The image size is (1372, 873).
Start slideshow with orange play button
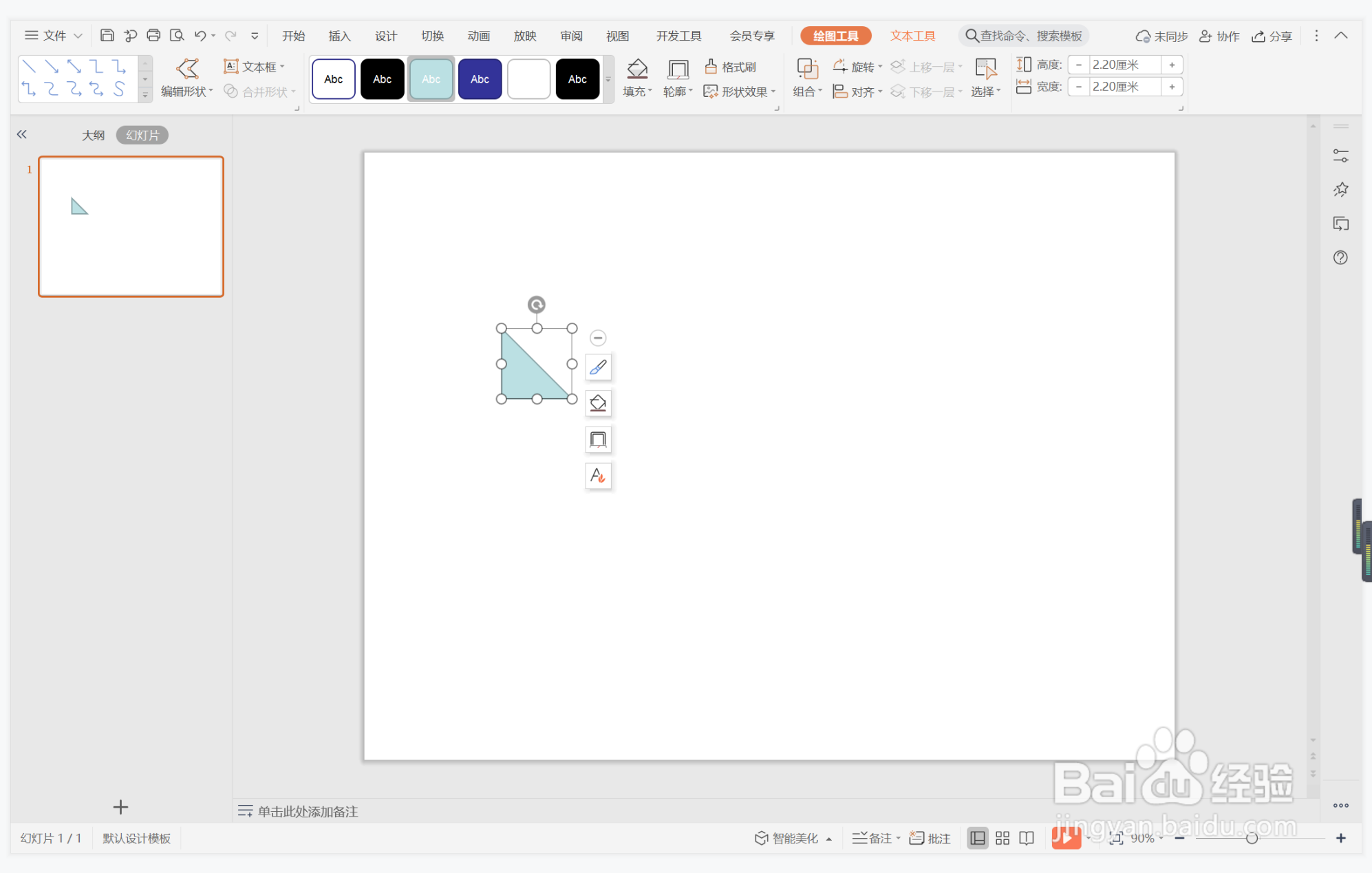click(1066, 838)
